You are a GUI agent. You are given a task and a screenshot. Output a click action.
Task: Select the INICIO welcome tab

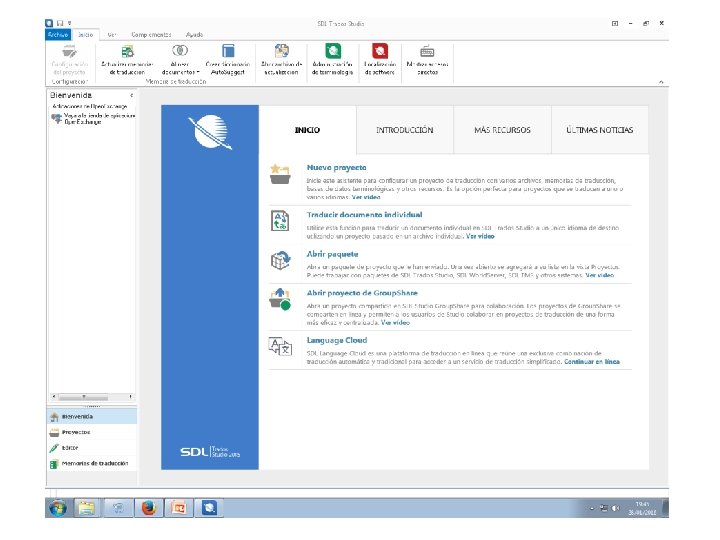click(308, 130)
